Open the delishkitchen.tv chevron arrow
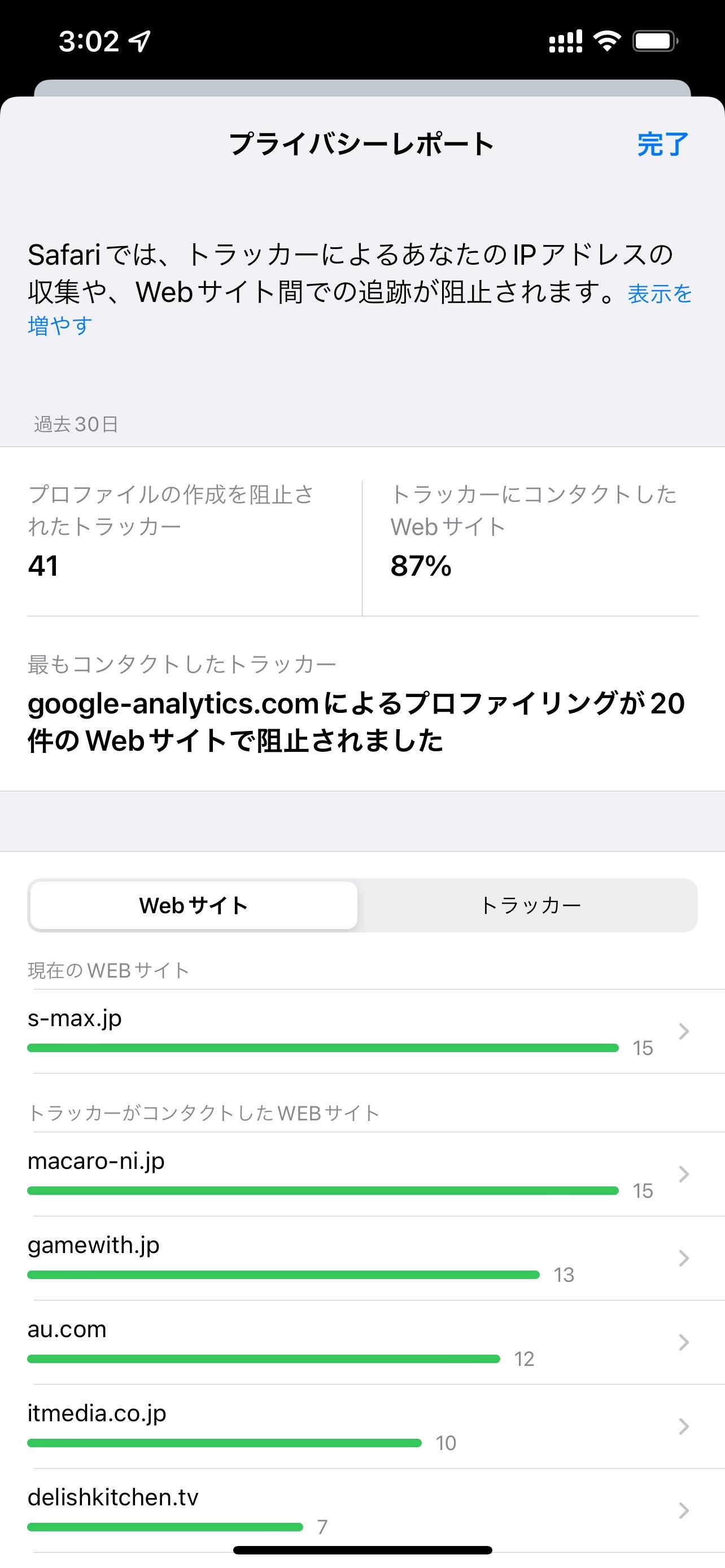 point(684,1509)
